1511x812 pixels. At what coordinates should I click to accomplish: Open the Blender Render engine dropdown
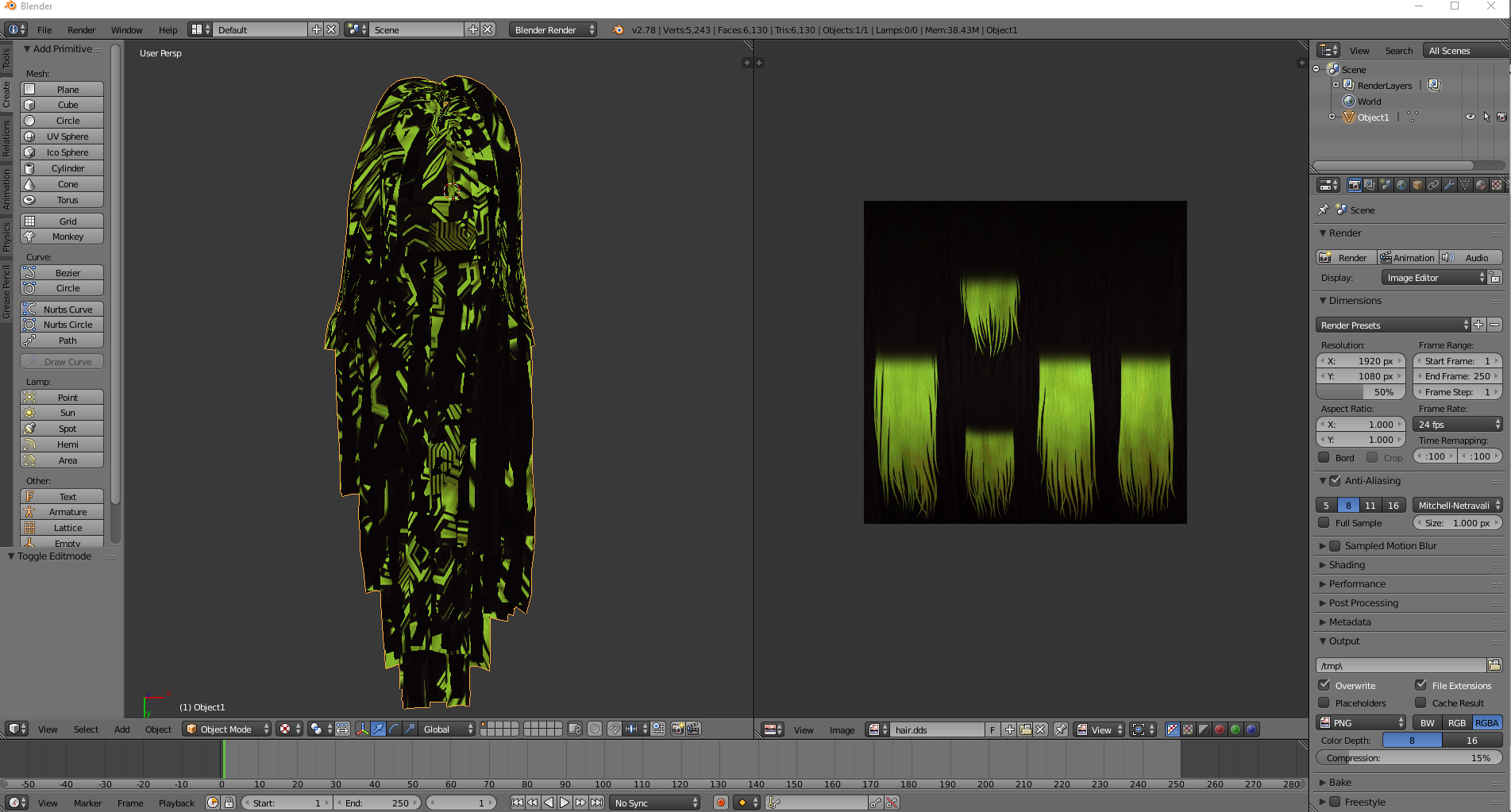pos(553,29)
